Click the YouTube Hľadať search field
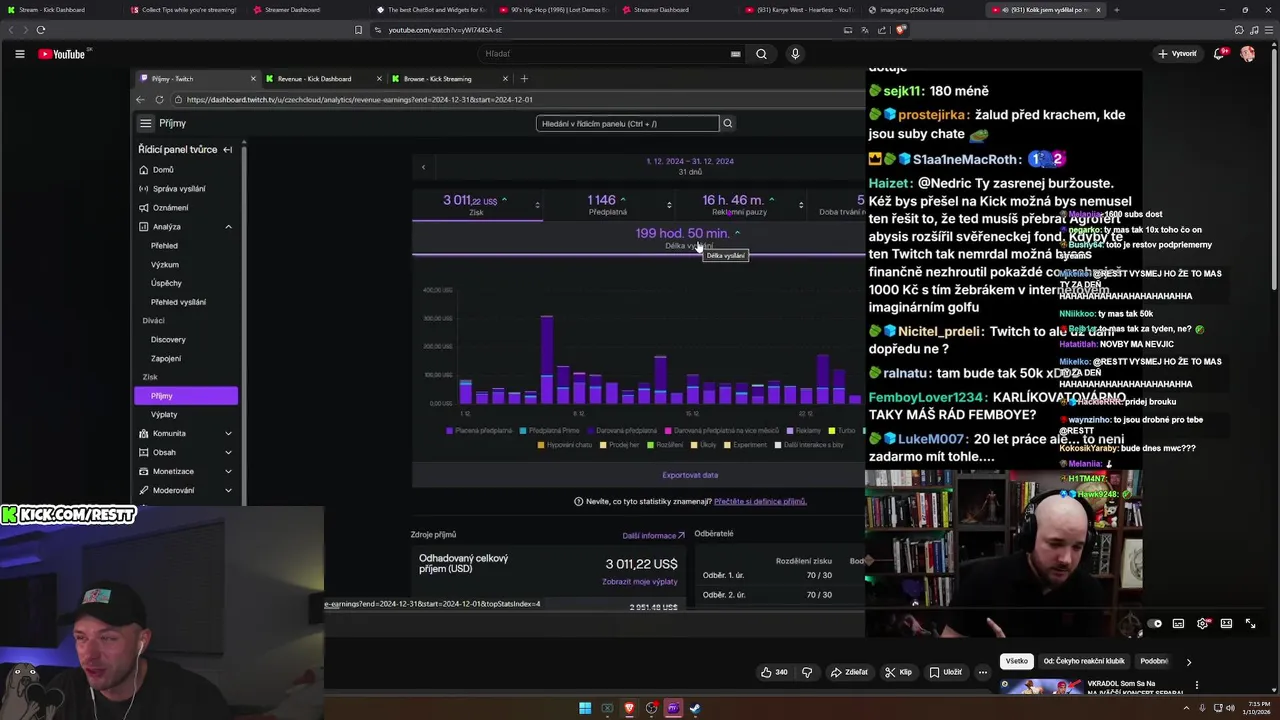Screen dimensions: 1280x720 [x=612, y=54]
